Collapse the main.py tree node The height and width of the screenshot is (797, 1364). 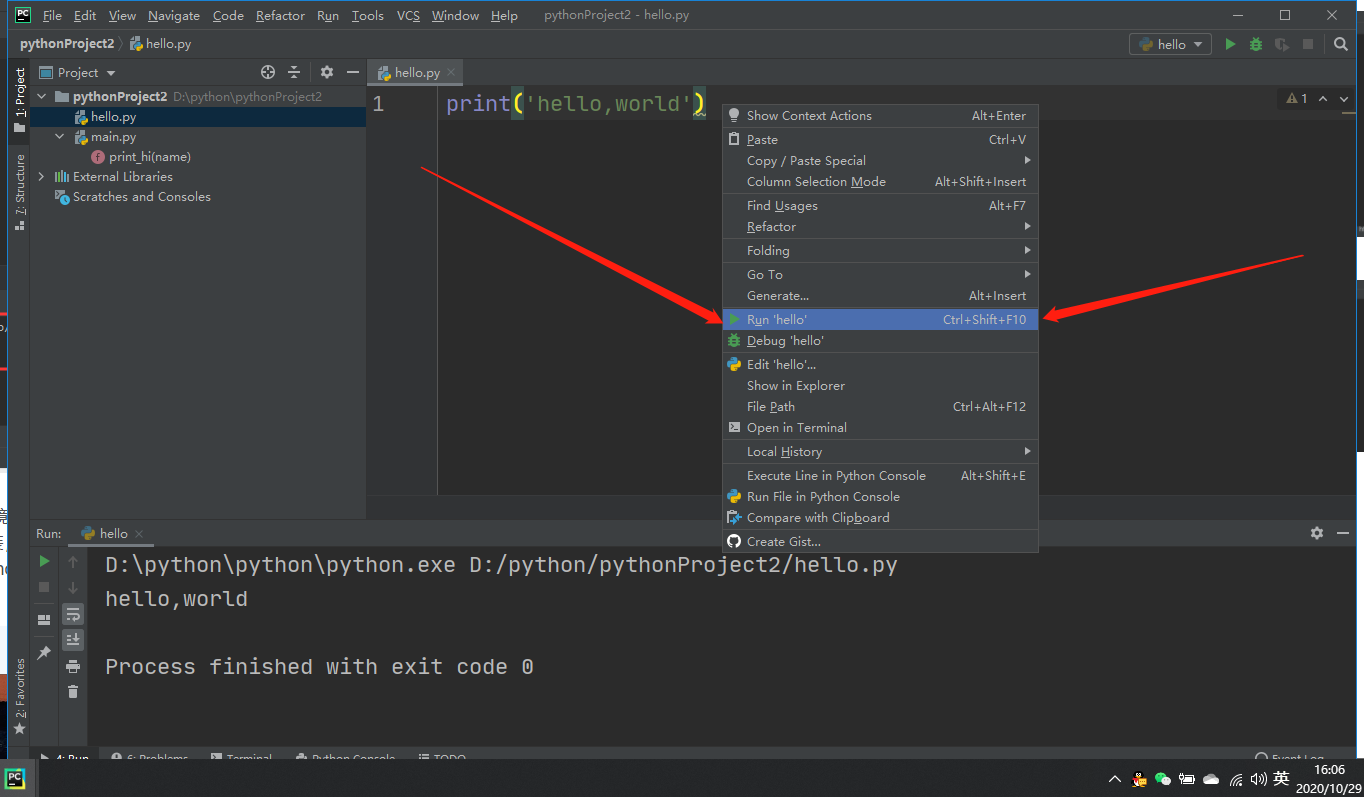click(60, 137)
